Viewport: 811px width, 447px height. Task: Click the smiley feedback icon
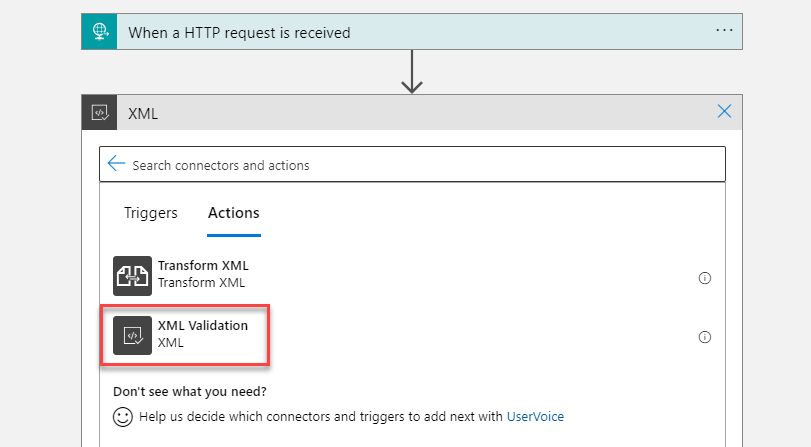(124, 415)
